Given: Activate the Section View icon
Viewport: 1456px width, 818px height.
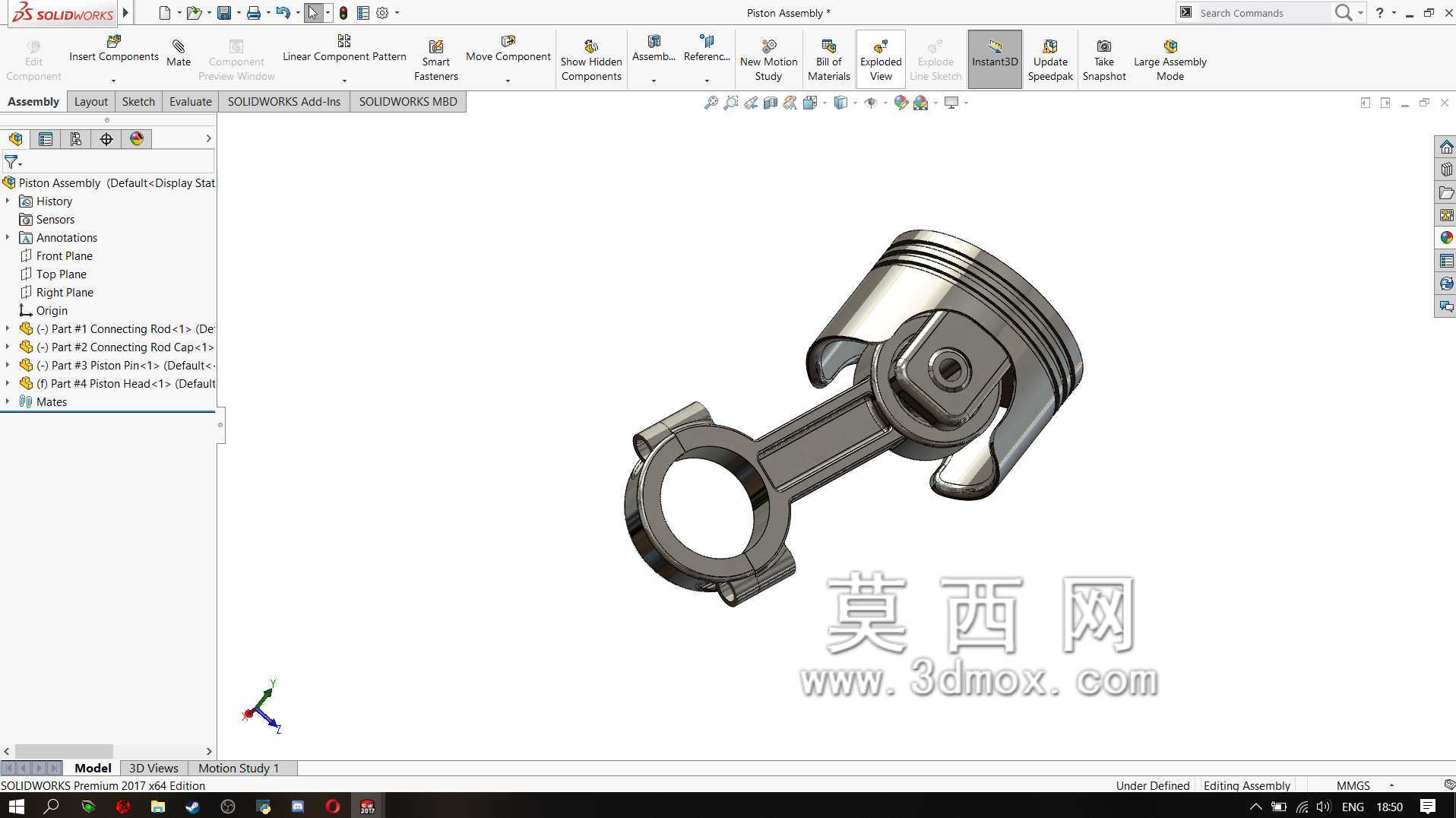Looking at the screenshot, I should [770, 103].
